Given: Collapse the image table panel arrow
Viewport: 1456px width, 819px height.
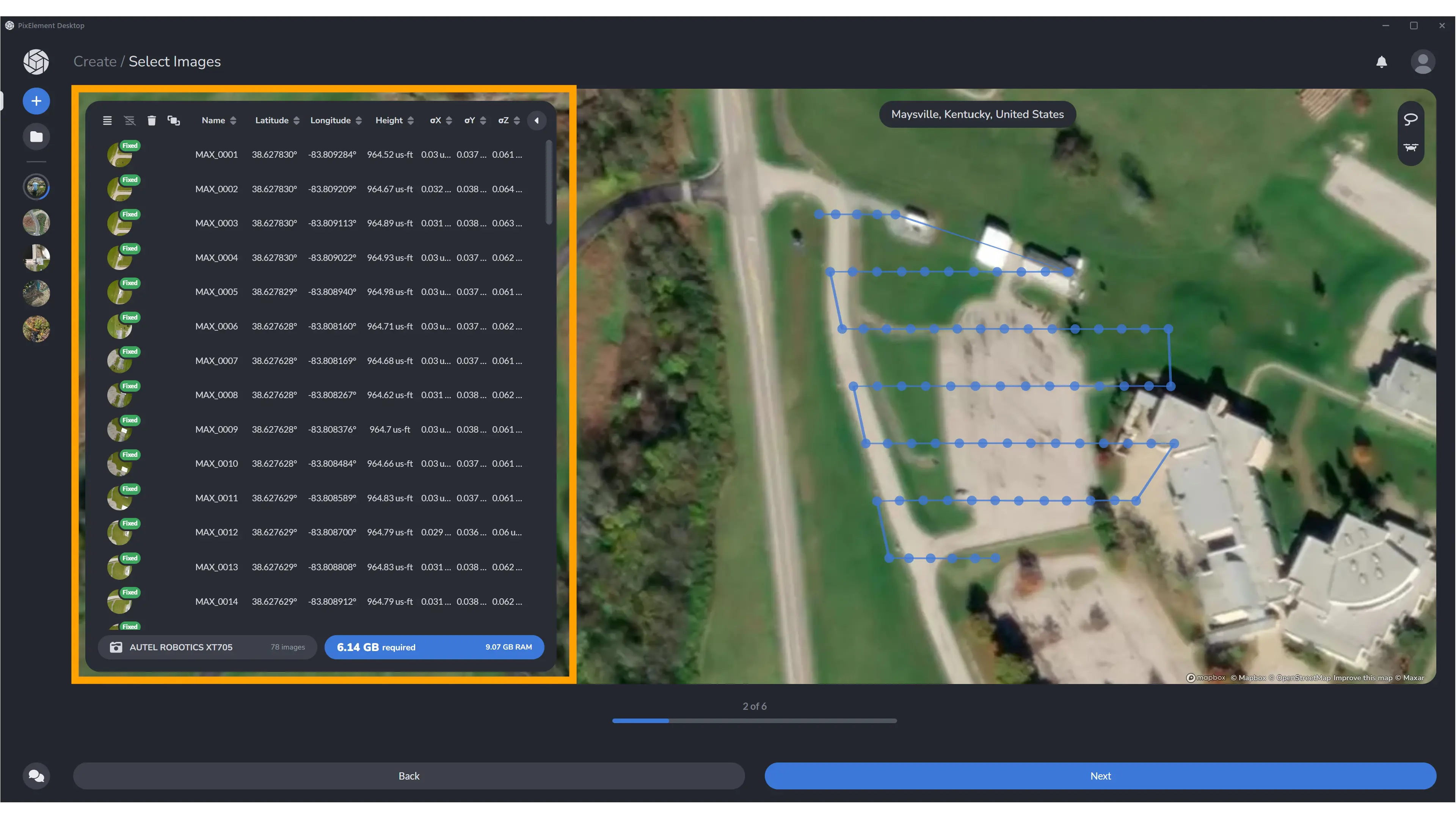Looking at the screenshot, I should (x=537, y=121).
